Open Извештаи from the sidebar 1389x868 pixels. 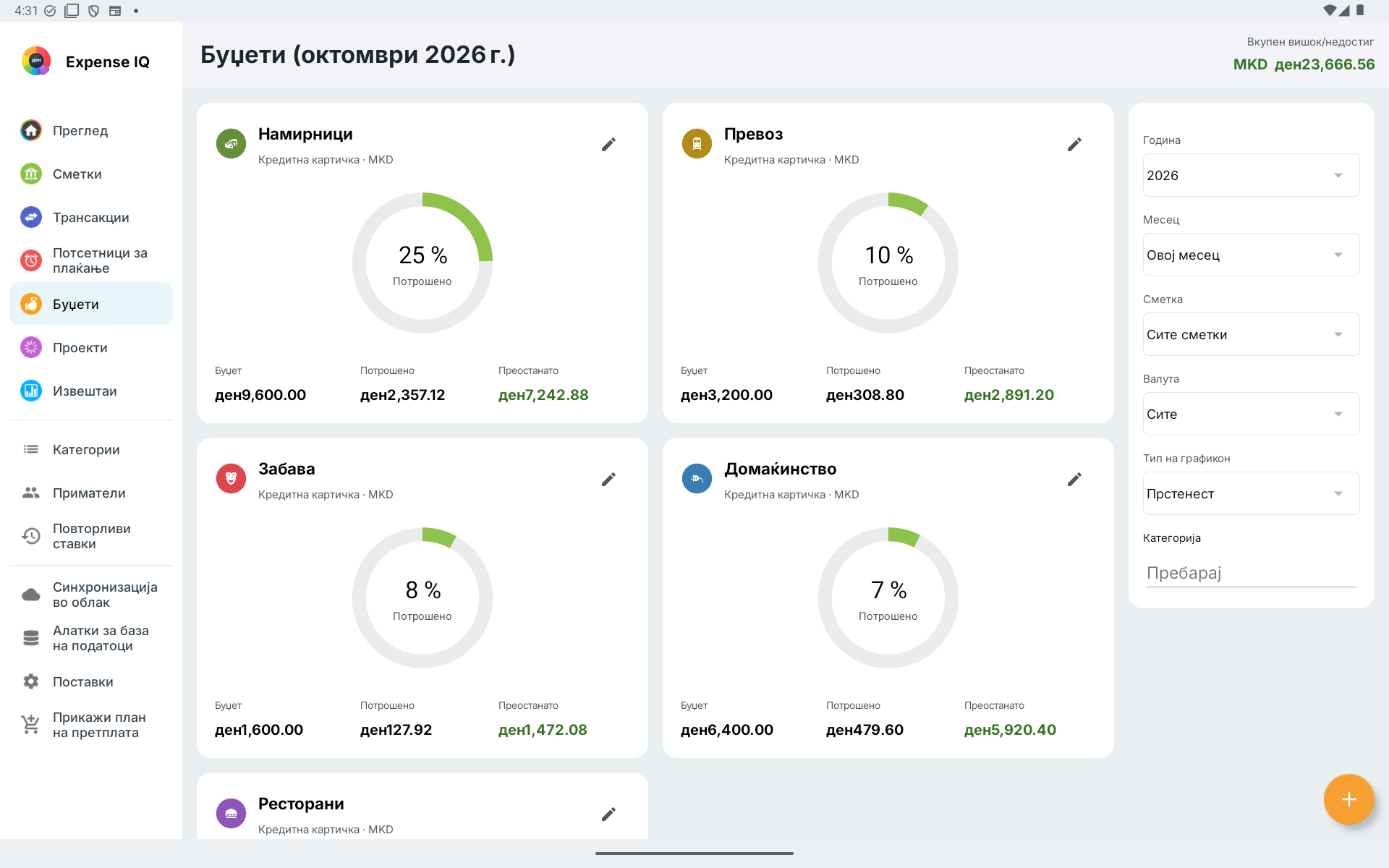91,391
